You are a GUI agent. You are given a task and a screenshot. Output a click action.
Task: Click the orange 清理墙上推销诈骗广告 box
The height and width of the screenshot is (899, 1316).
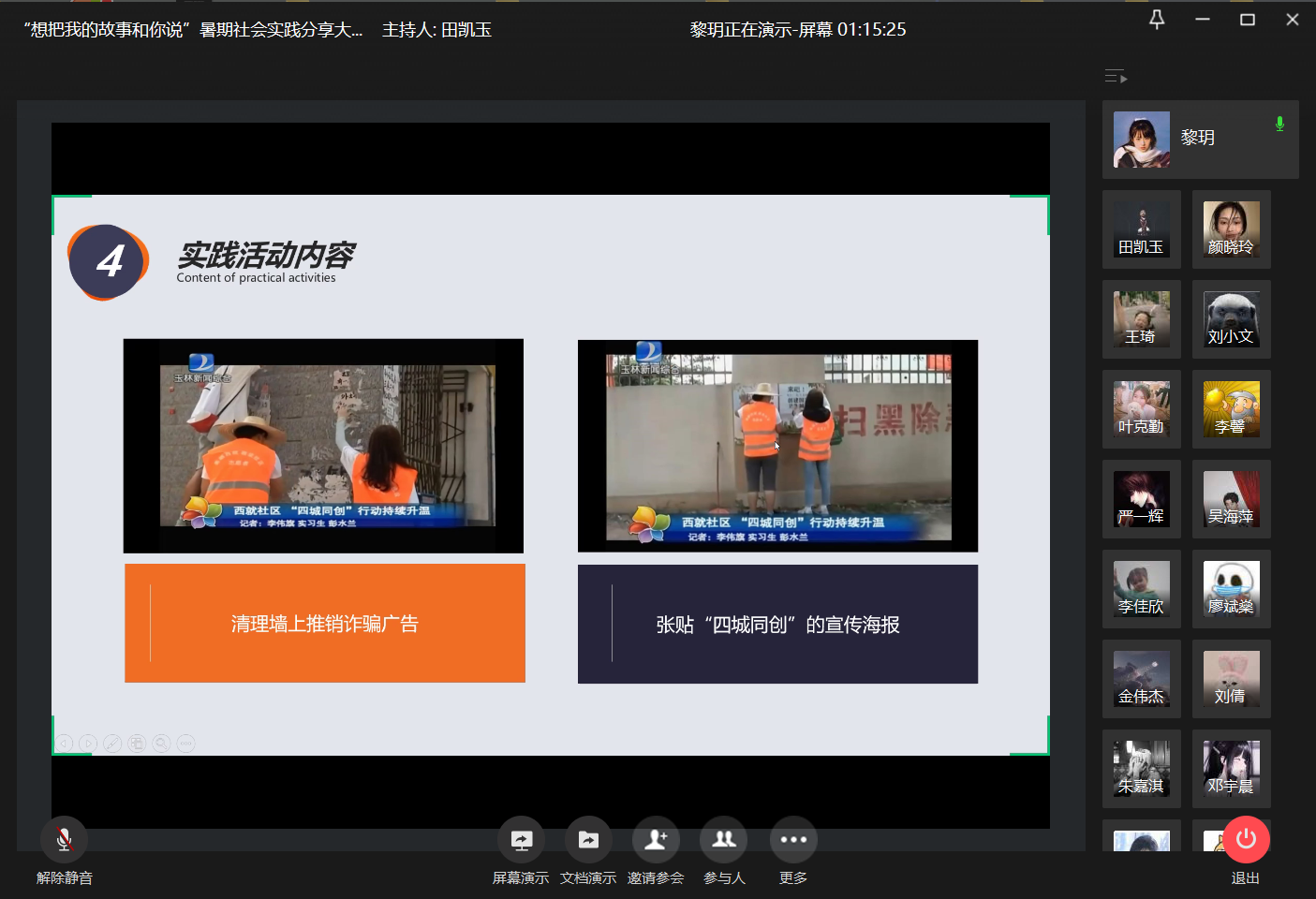(325, 624)
